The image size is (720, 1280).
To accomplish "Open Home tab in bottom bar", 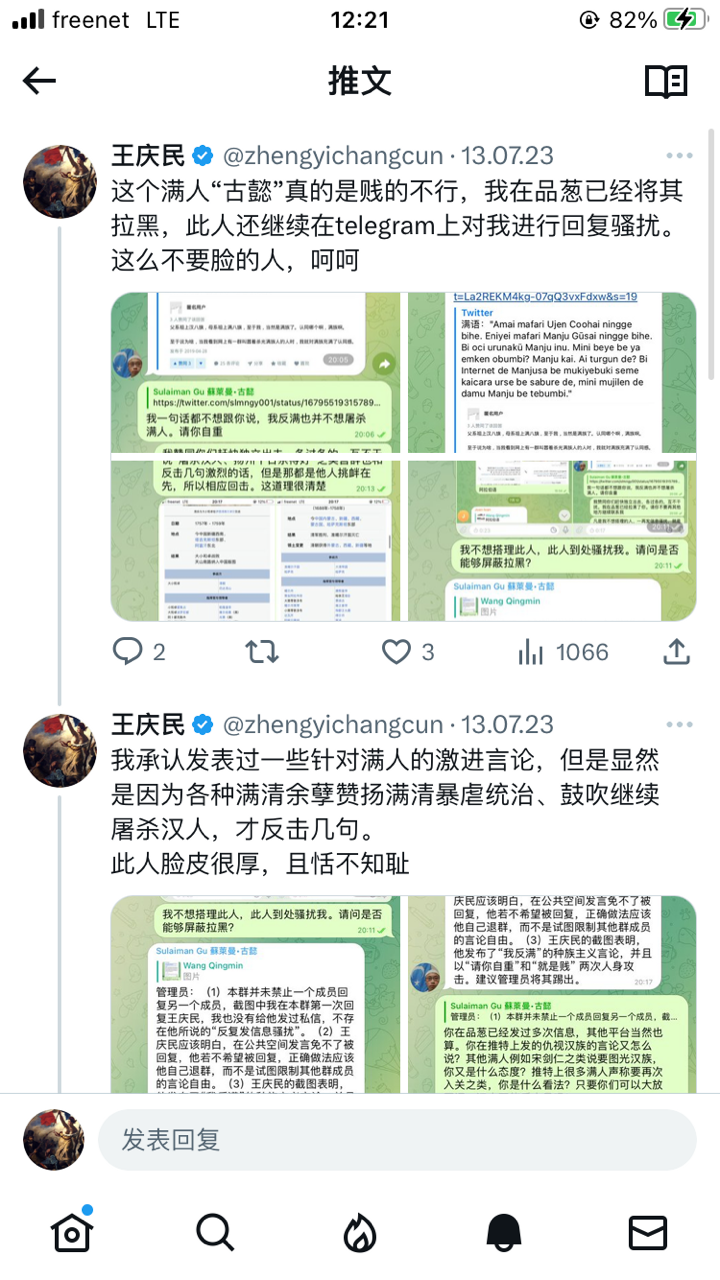I will [x=72, y=1232].
